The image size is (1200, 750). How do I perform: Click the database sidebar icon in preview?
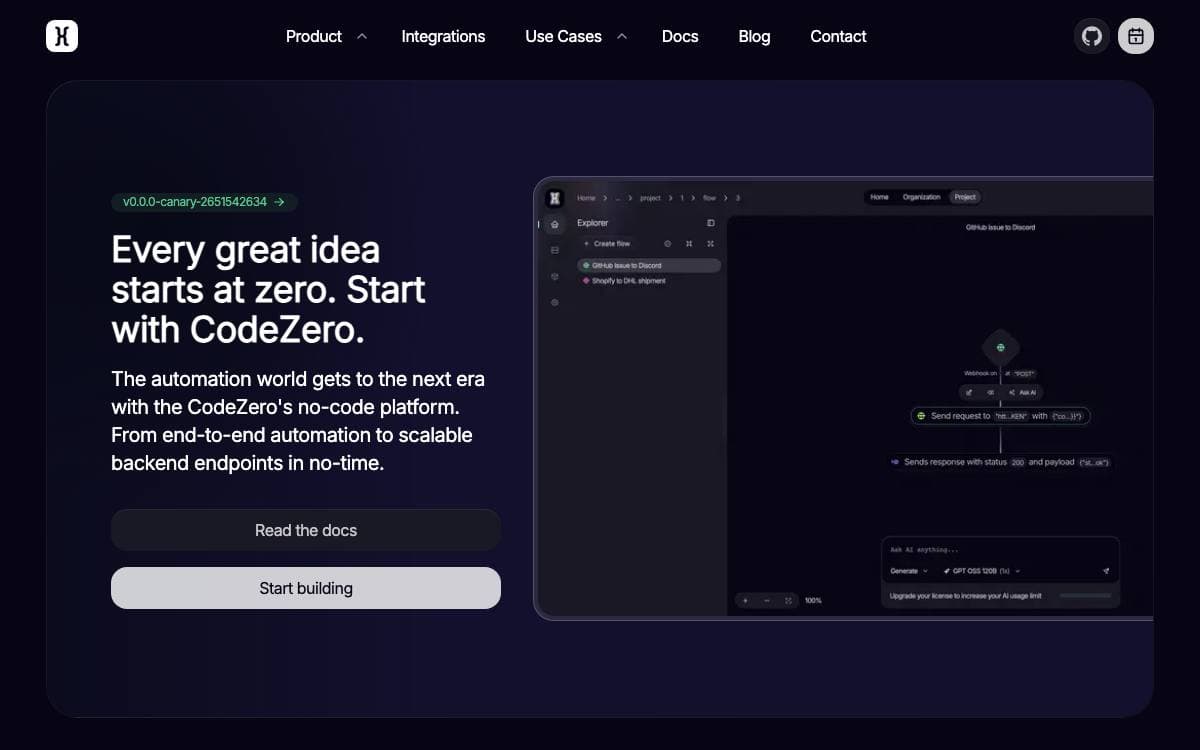[x=555, y=250]
